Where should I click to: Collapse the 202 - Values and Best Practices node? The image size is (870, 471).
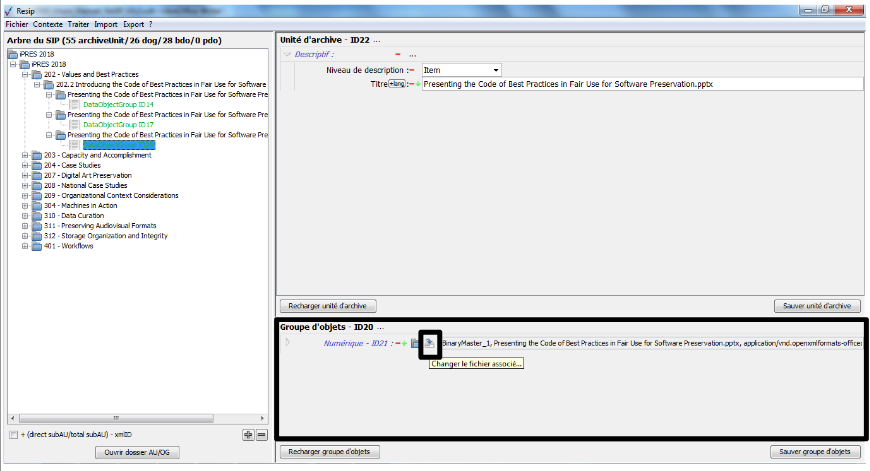tap(24, 74)
